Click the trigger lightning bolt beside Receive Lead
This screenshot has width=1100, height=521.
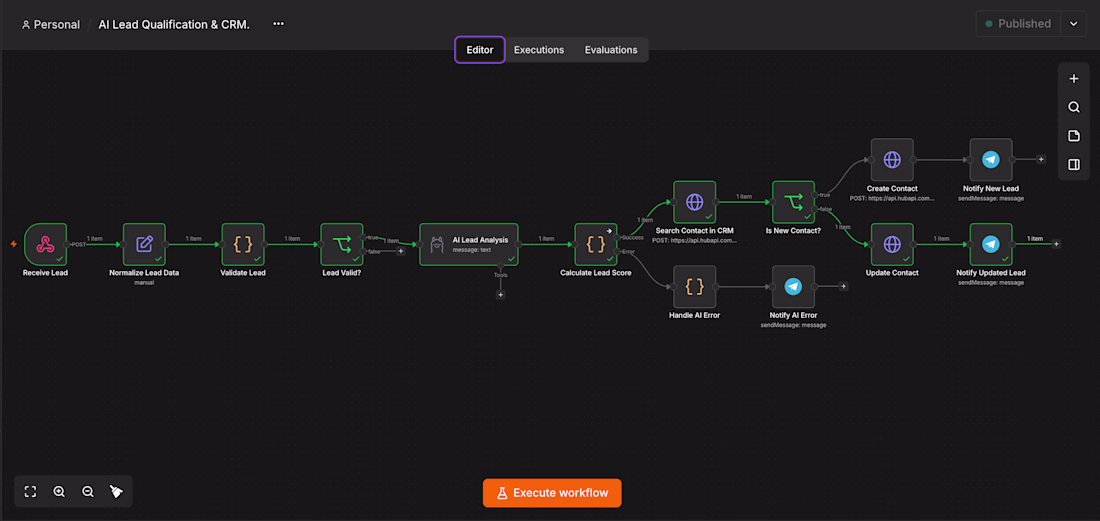pyautogui.click(x=13, y=244)
